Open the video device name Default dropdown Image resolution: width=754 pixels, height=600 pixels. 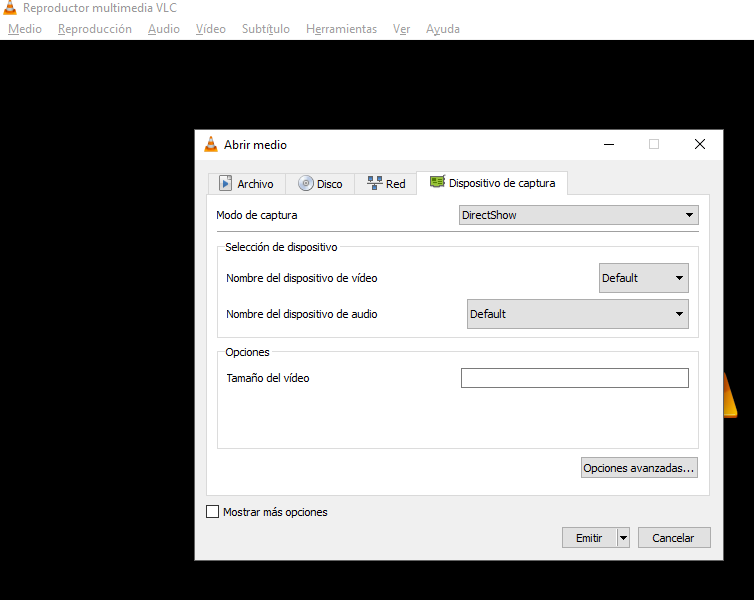[x=643, y=278]
